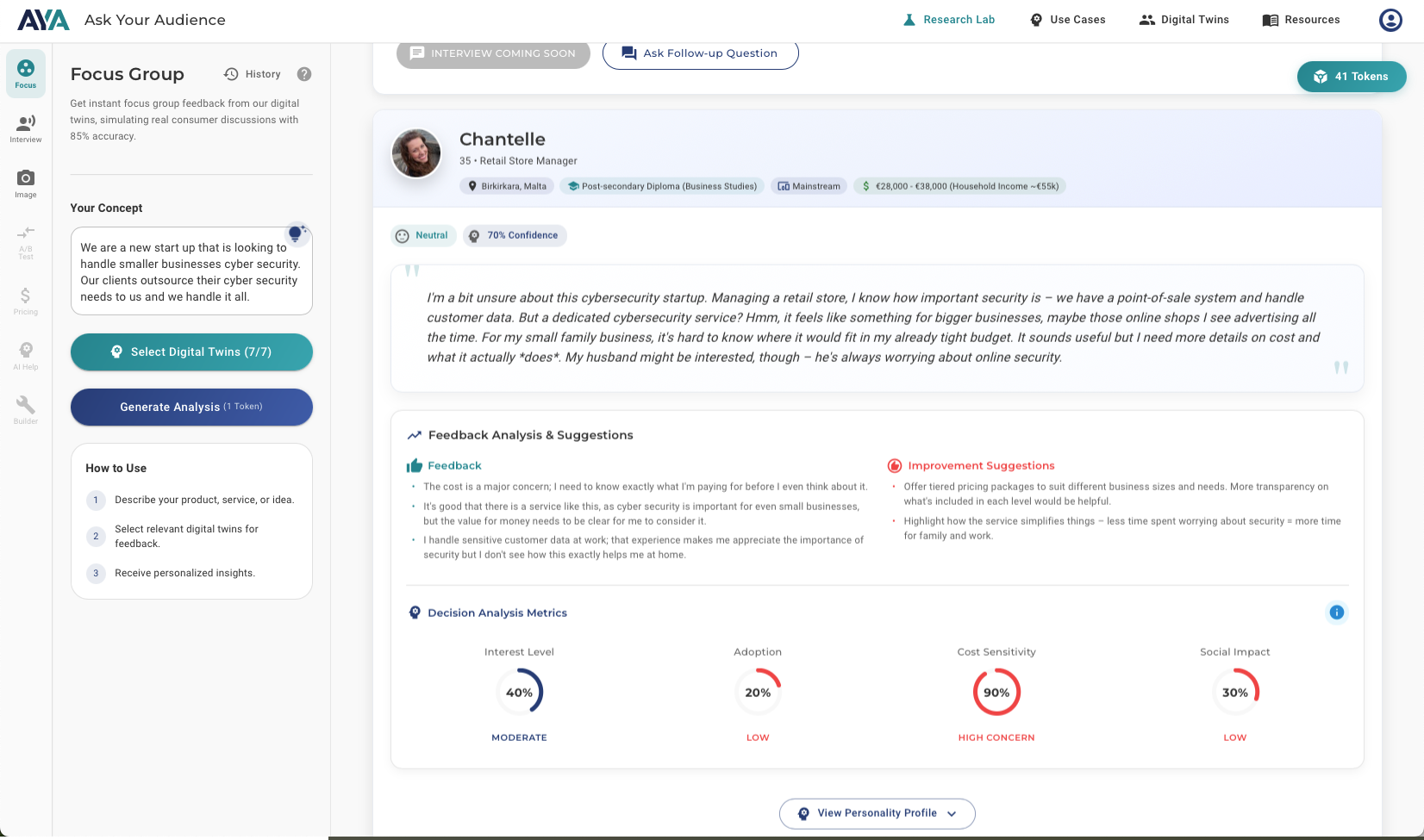1424x840 pixels.
Task: Click the Focus Group heading
Action: (x=128, y=74)
